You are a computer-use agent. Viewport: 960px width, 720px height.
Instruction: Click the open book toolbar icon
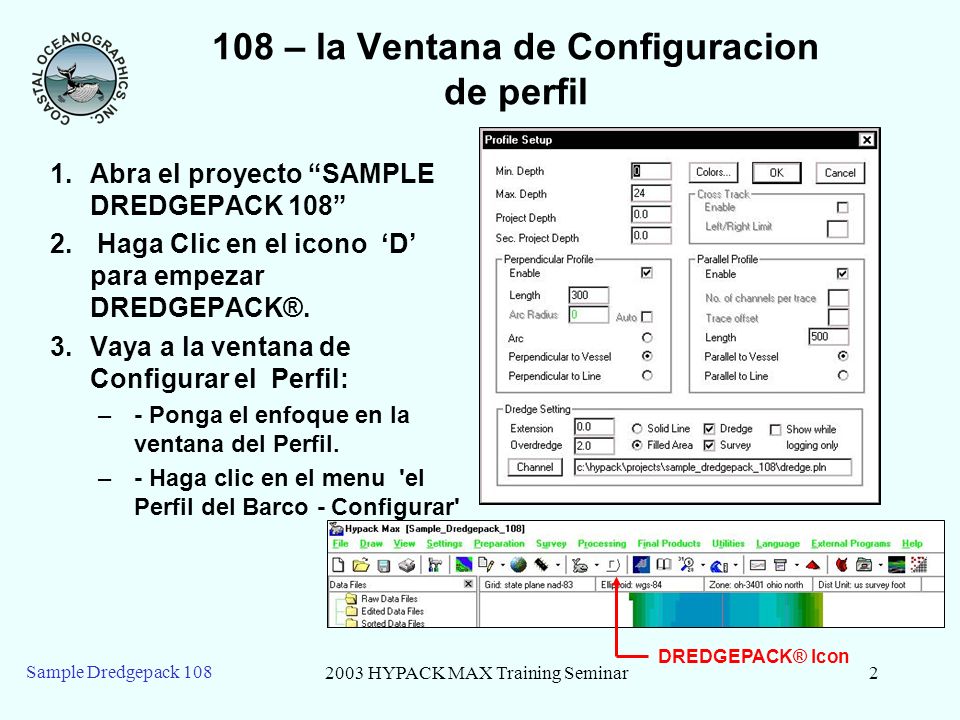pyautogui.click(x=664, y=564)
